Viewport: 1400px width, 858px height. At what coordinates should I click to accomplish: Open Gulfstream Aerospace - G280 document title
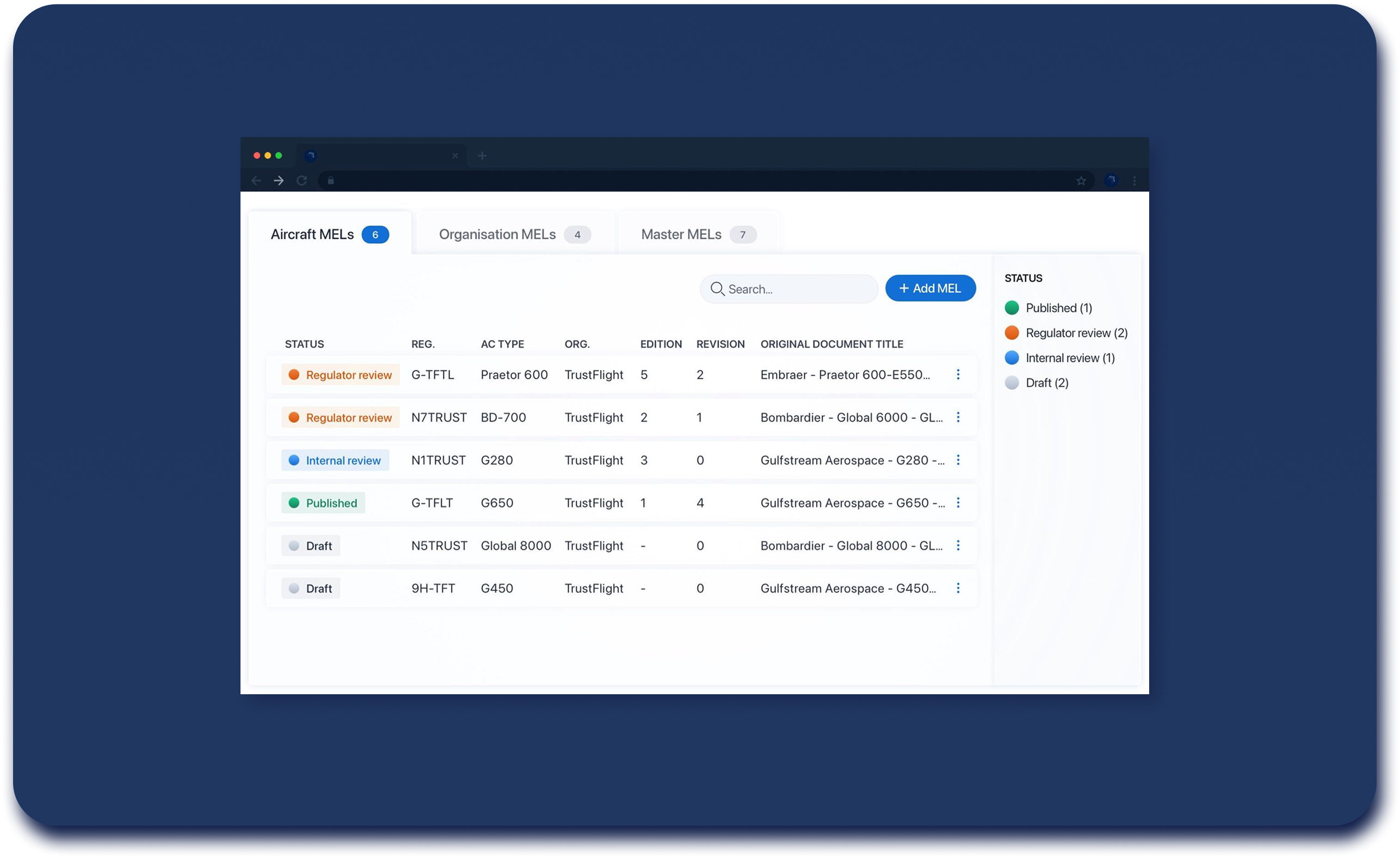tap(852, 460)
